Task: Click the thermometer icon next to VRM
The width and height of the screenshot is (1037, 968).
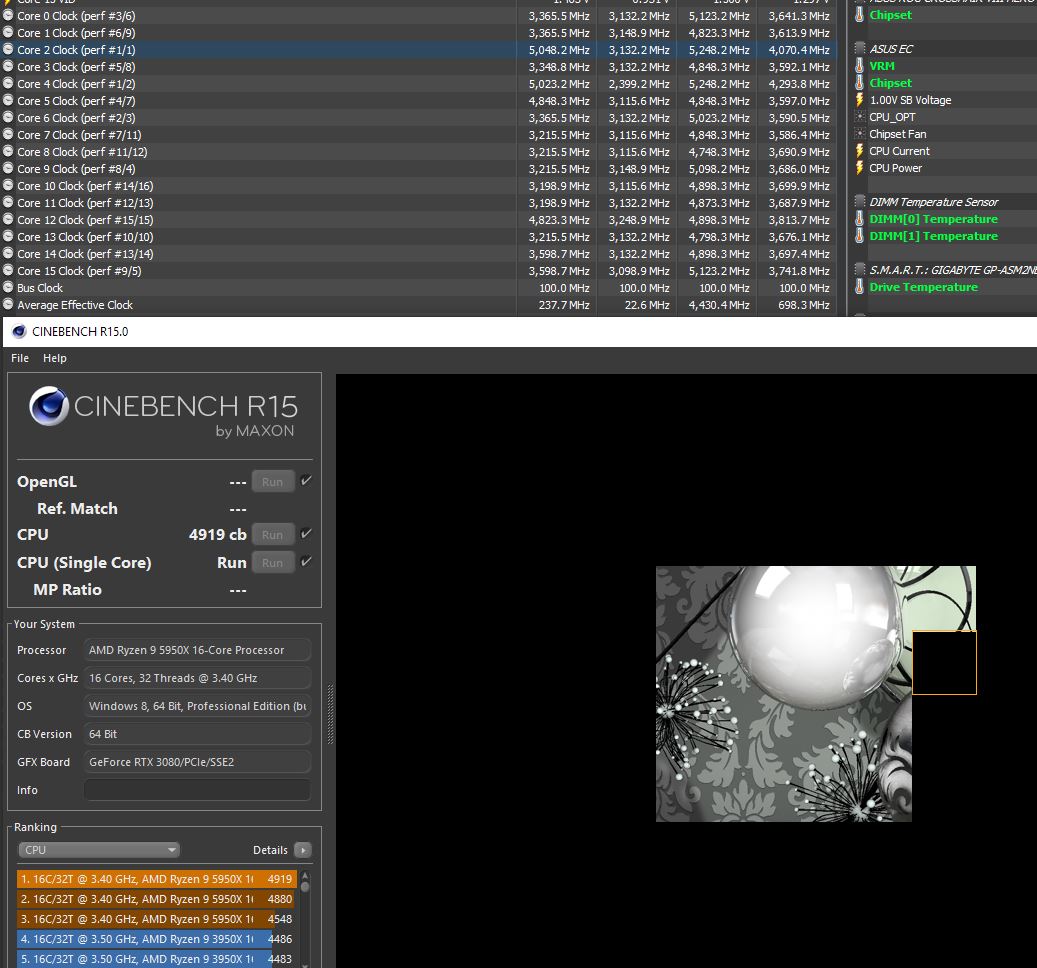Action: click(859, 65)
